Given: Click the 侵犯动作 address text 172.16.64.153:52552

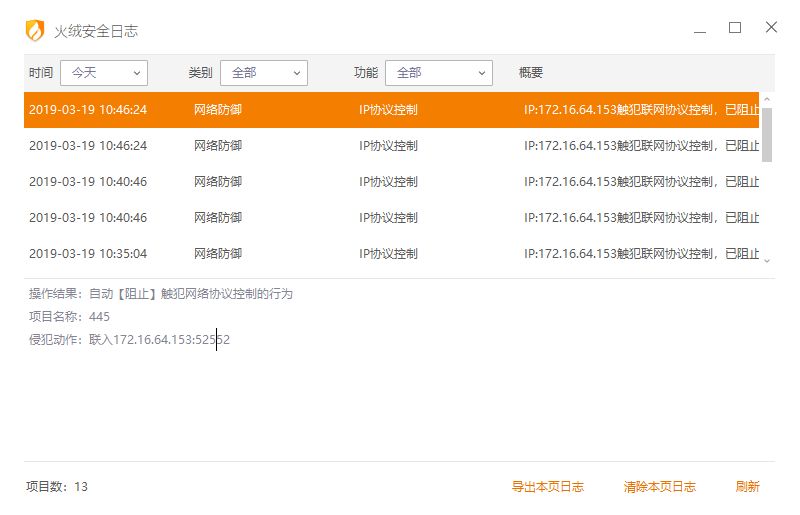Looking at the screenshot, I should pyautogui.click(x=170, y=340).
